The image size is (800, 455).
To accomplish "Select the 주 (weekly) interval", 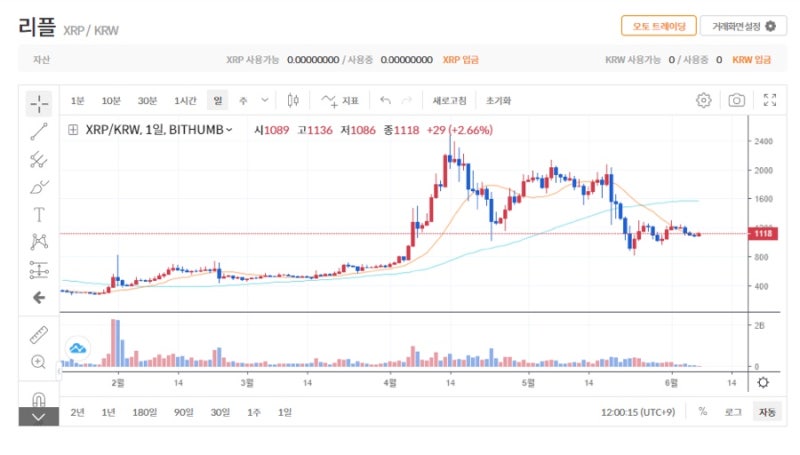I will 243,100.
